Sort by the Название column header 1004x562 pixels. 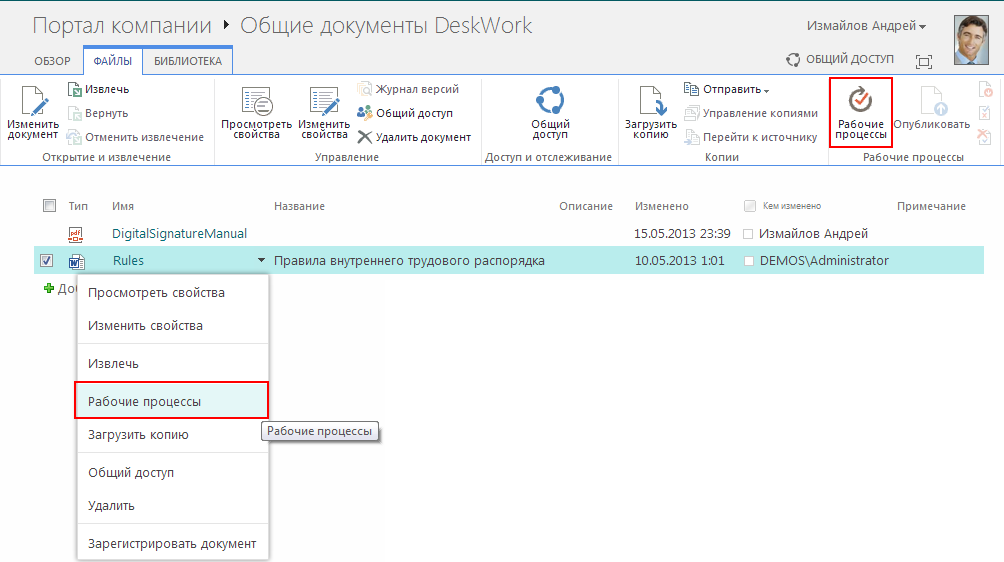coord(299,206)
